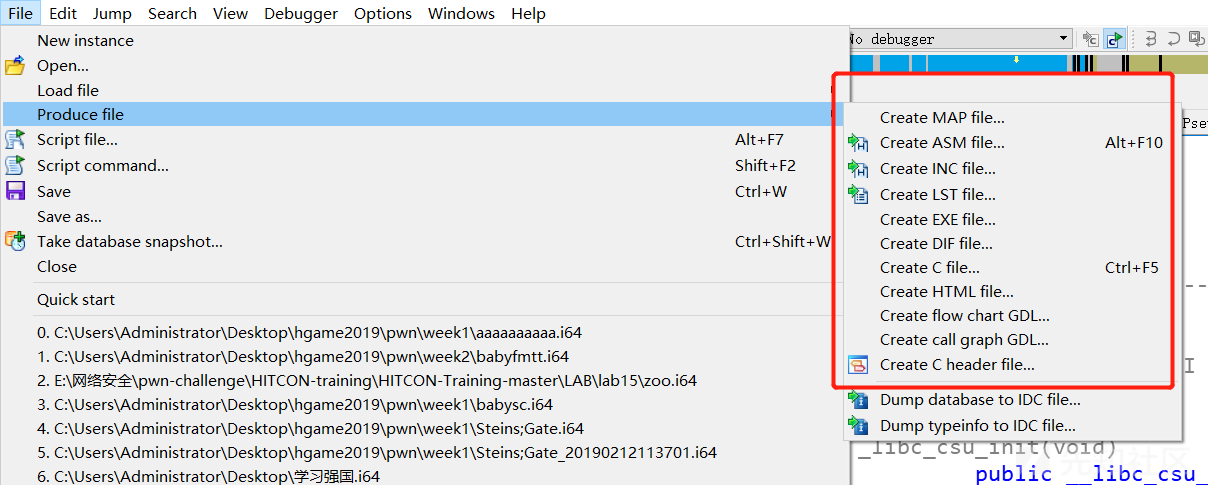Click the Open folder icon in File menu
The width and height of the screenshot is (1208, 485).
[x=15, y=66]
